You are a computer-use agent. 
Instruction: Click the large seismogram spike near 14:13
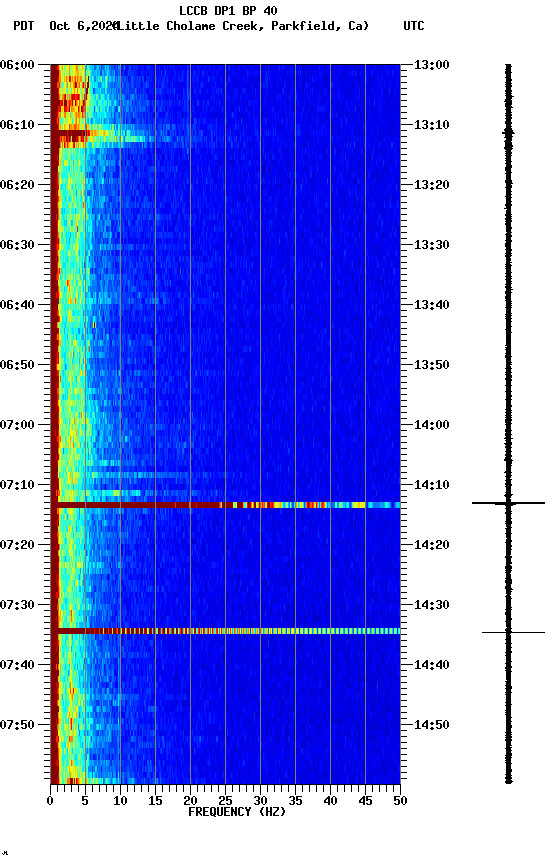click(508, 503)
